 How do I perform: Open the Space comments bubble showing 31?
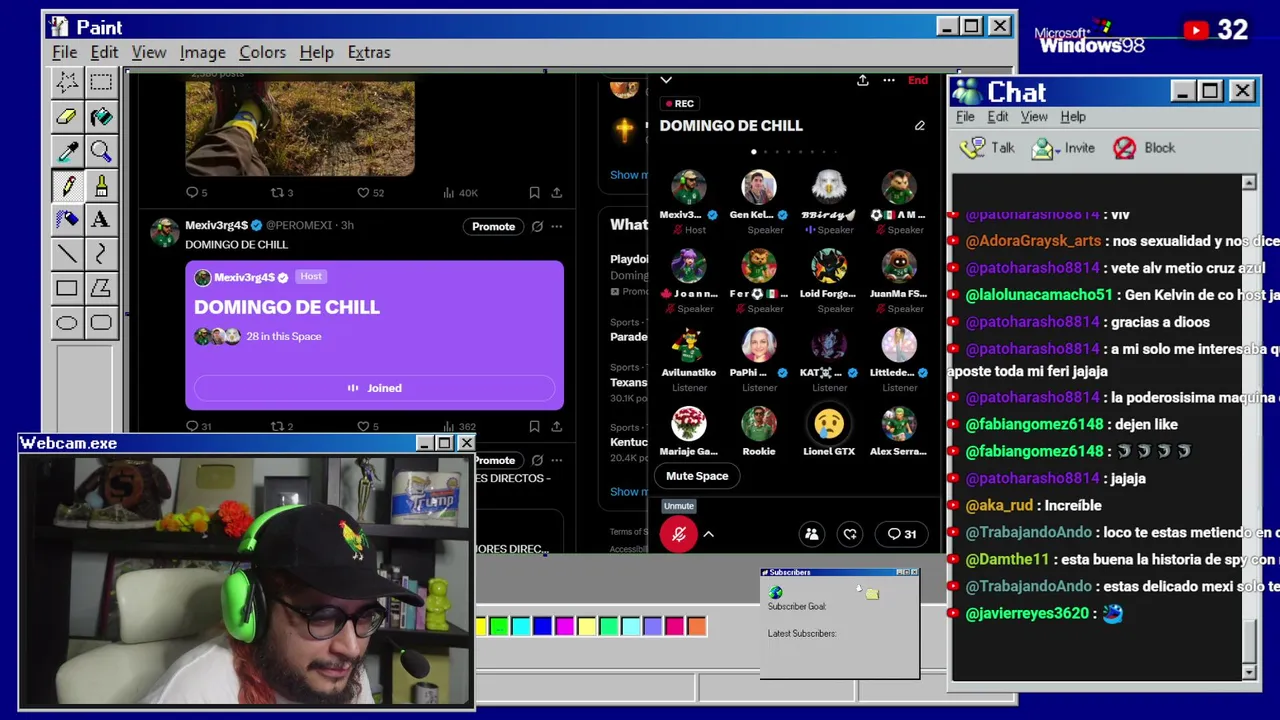(x=902, y=534)
